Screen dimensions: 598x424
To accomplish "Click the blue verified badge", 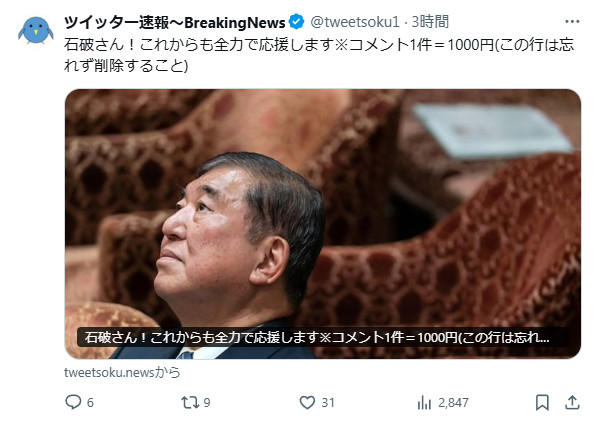I will (296, 22).
